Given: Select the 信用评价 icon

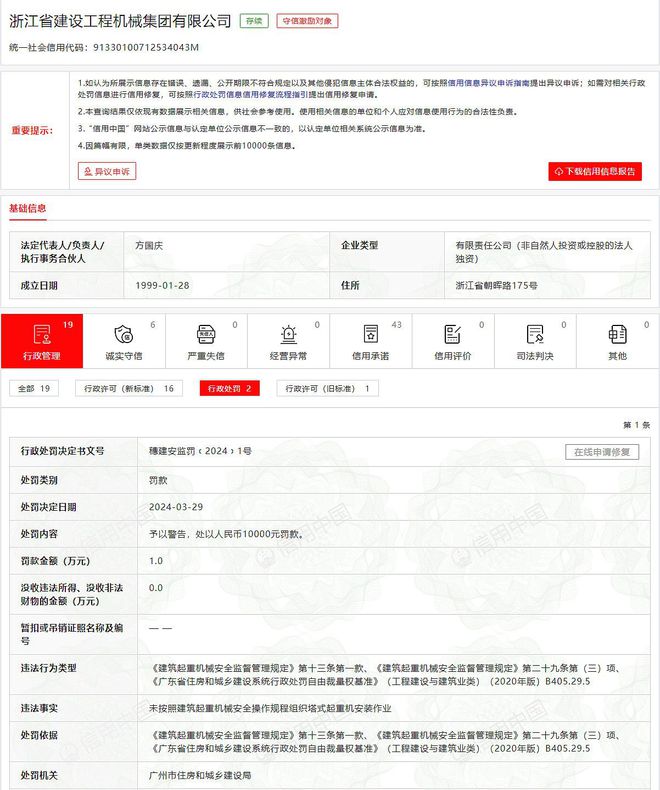Looking at the screenshot, I should (x=453, y=335).
